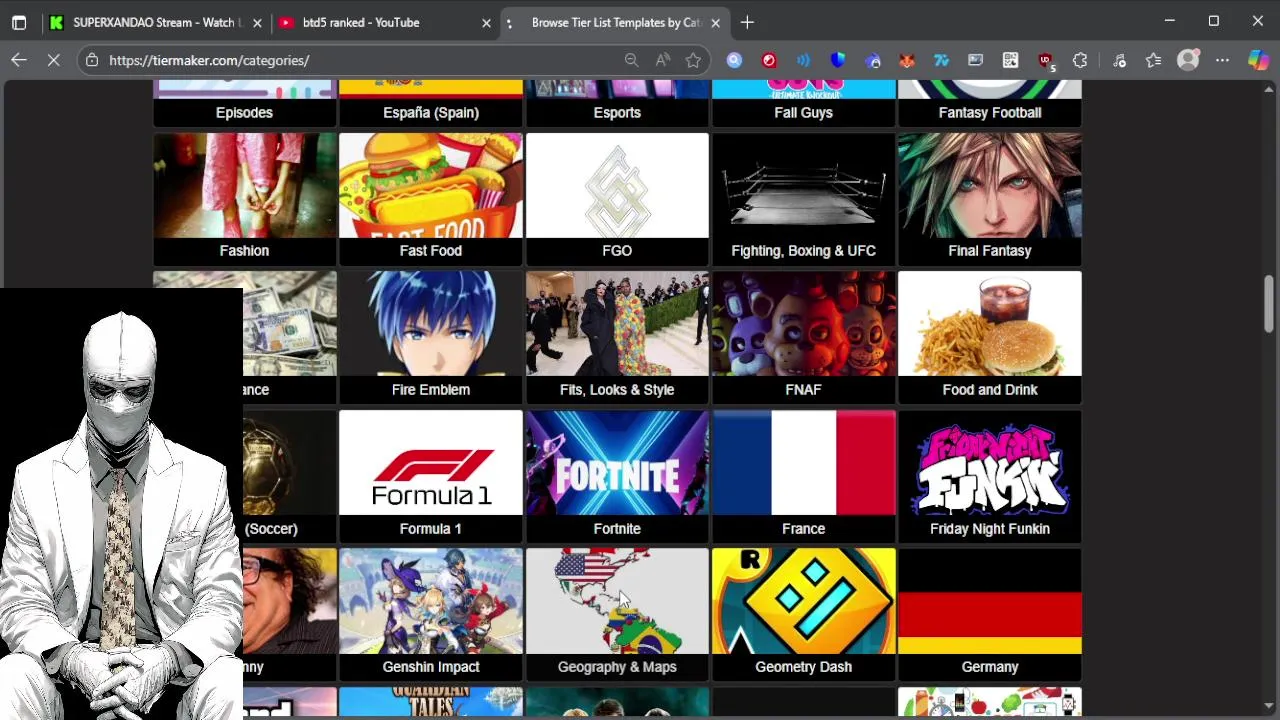
Task: Open the browser profile avatar
Action: coord(1188,60)
